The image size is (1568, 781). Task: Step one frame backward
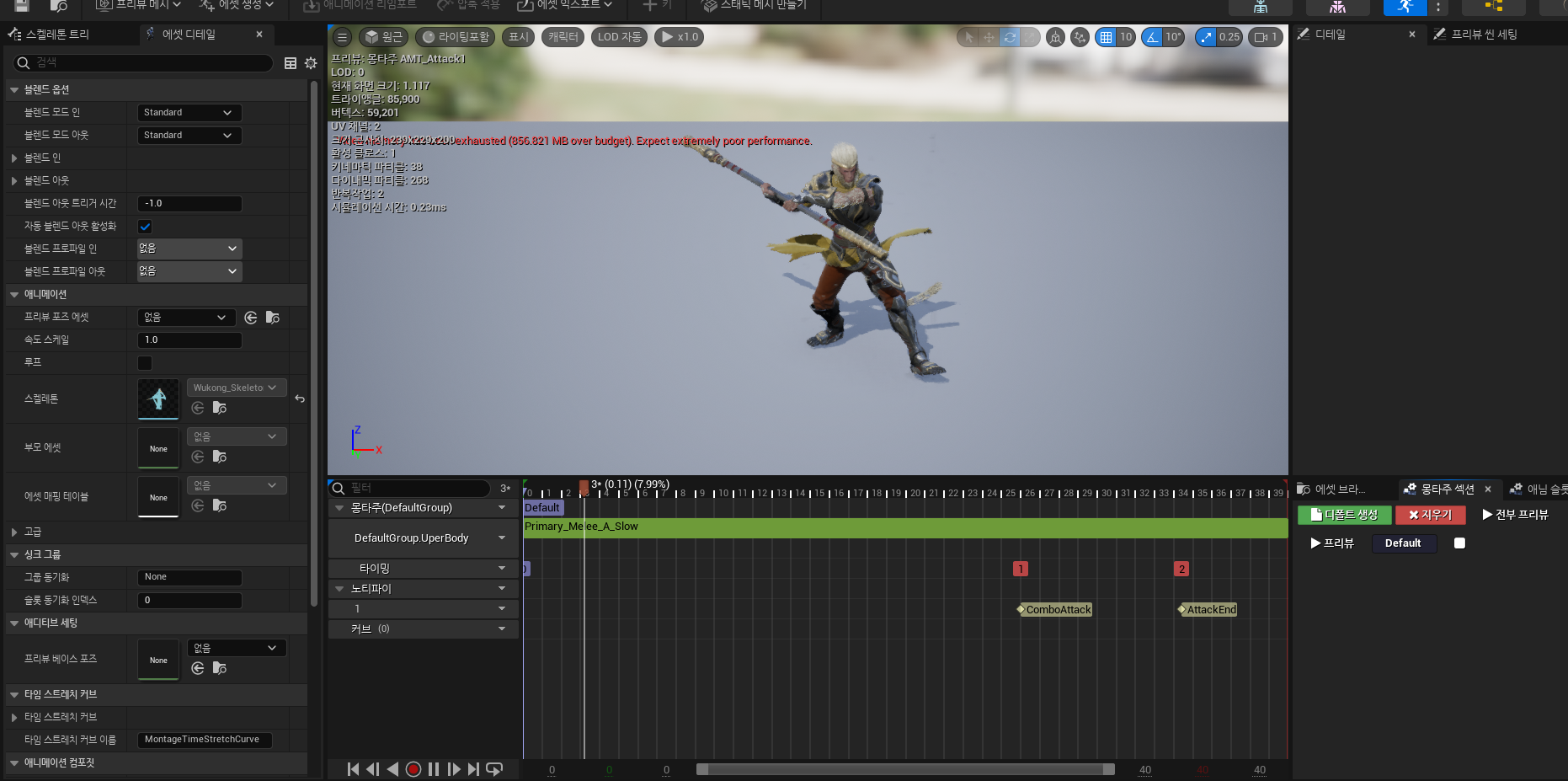[x=373, y=769]
